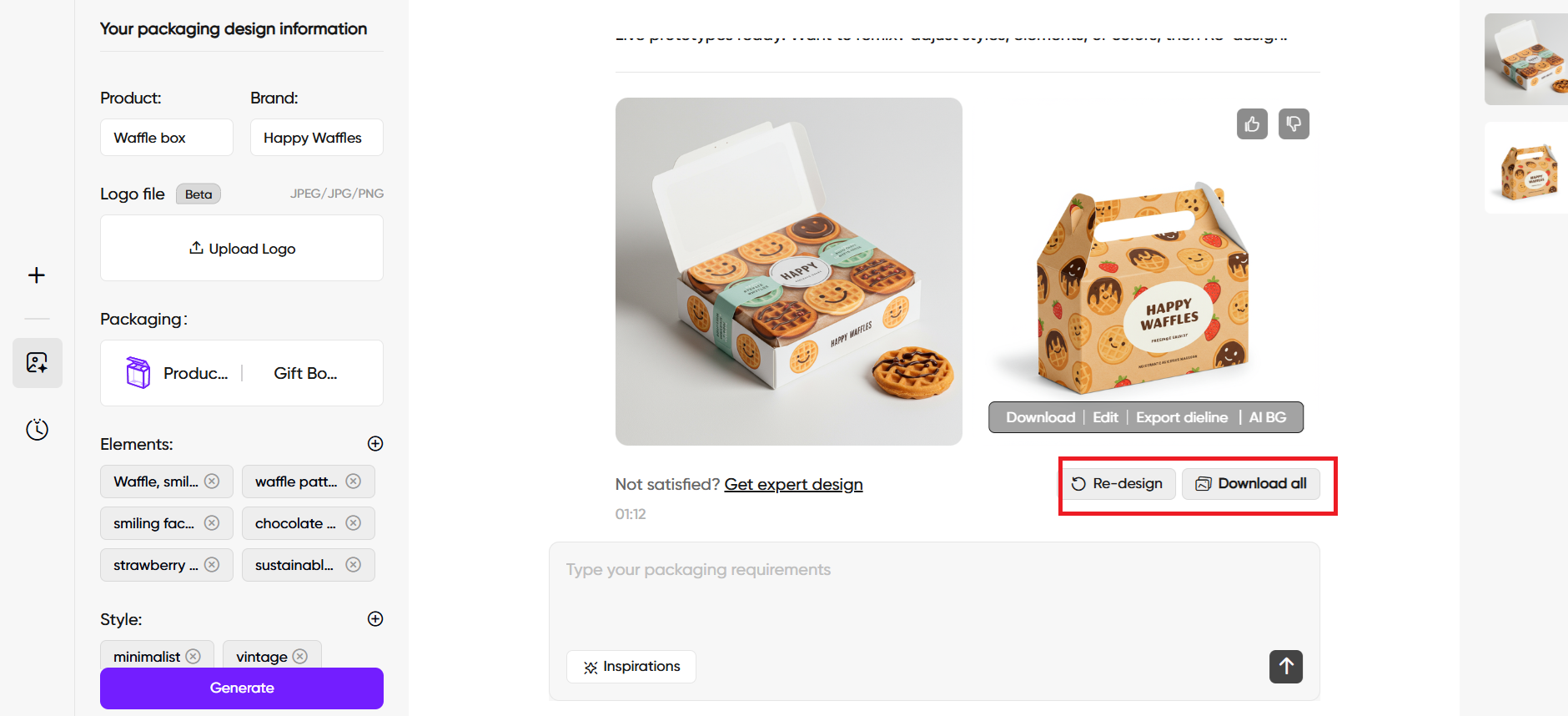Remove the "minimalist" style tag

(193, 657)
